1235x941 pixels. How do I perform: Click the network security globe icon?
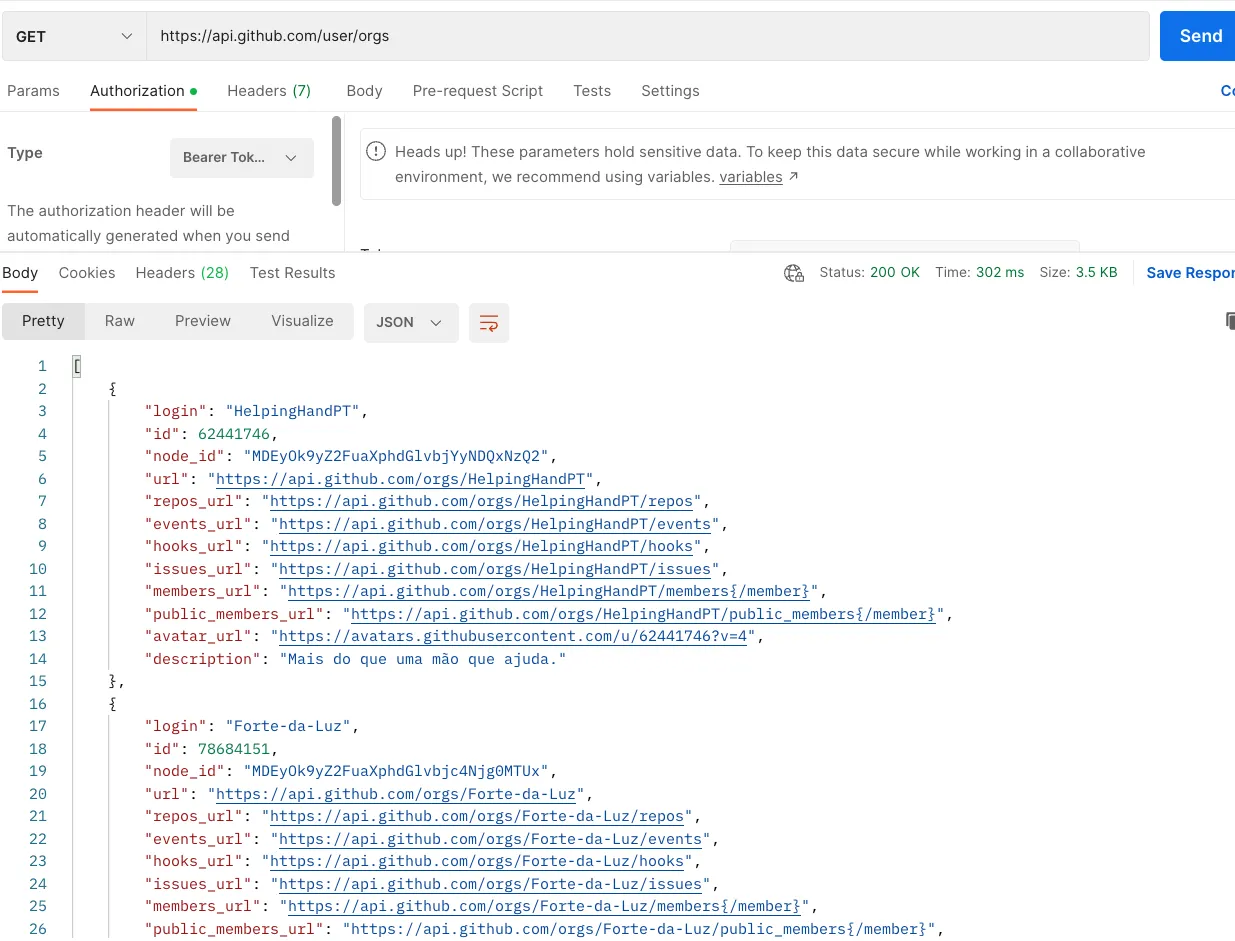click(794, 273)
